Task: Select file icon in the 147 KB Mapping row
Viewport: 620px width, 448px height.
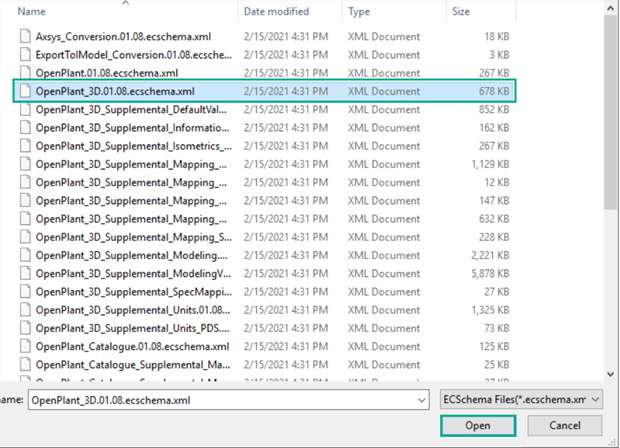Action: [x=25, y=200]
